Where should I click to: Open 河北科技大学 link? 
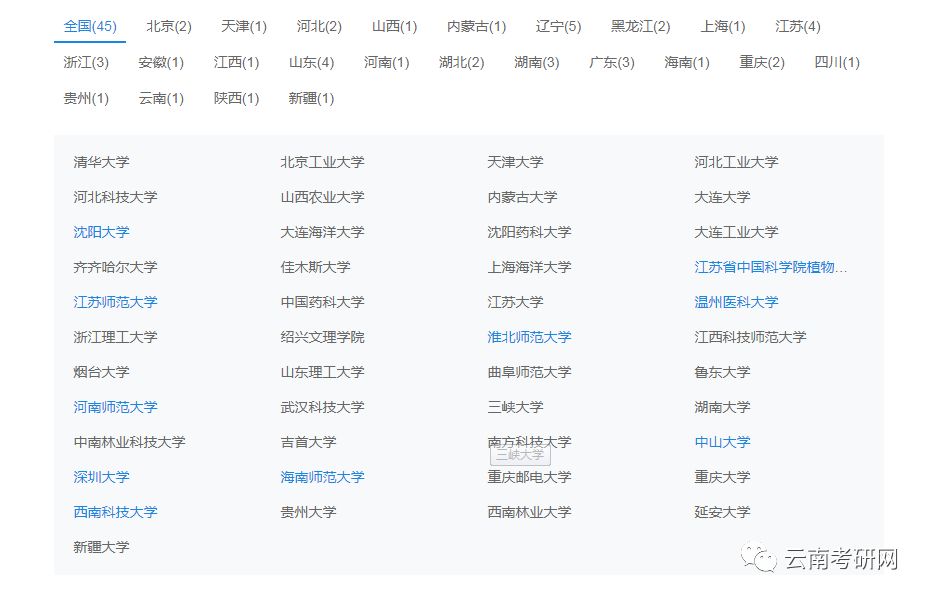pos(115,197)
